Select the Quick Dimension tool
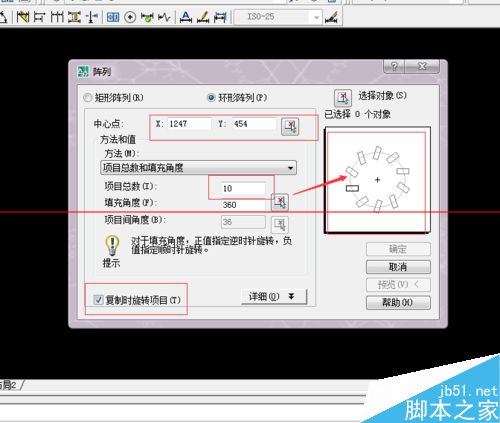This screenshot has width=500, height=423. pyautogui.click(x=23, y=17)
